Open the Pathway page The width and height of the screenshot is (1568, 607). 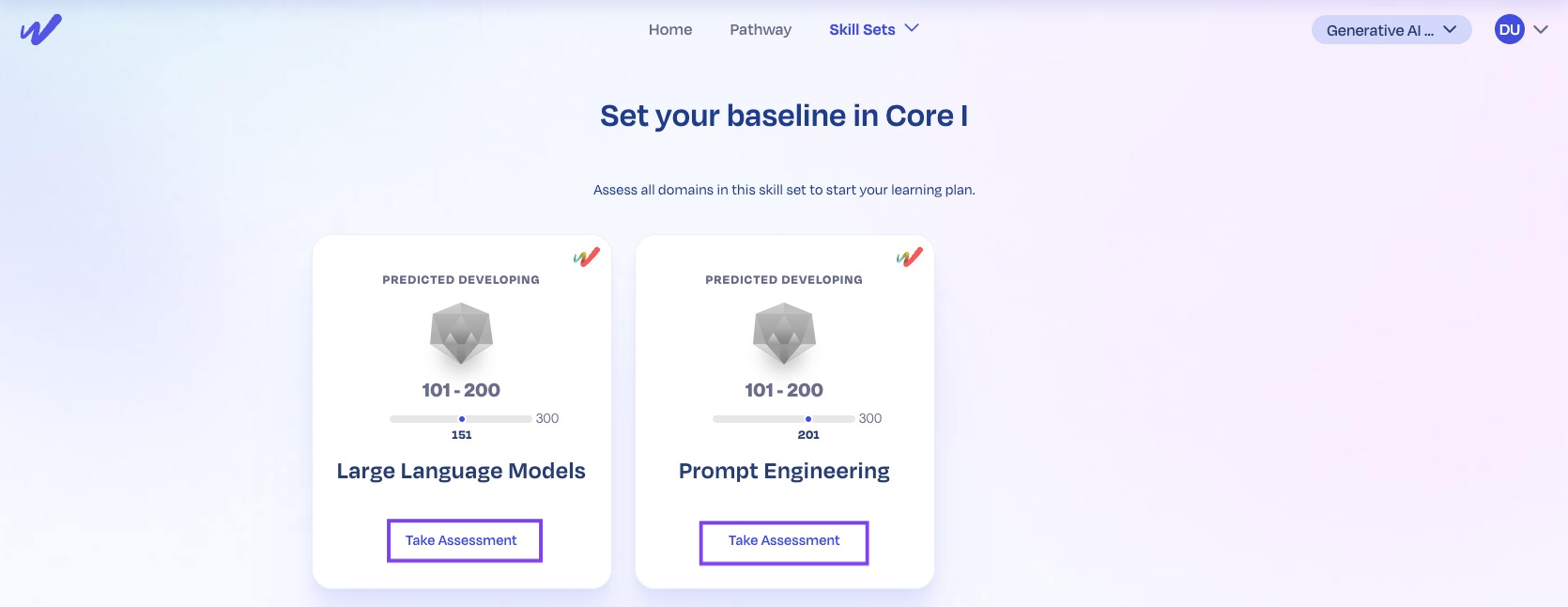[761, 29]
